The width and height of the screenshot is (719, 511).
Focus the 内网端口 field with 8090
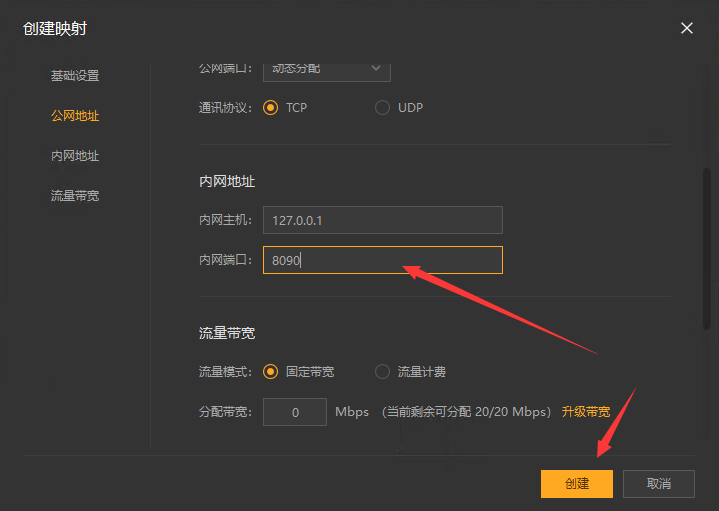(x=383, y=260)
